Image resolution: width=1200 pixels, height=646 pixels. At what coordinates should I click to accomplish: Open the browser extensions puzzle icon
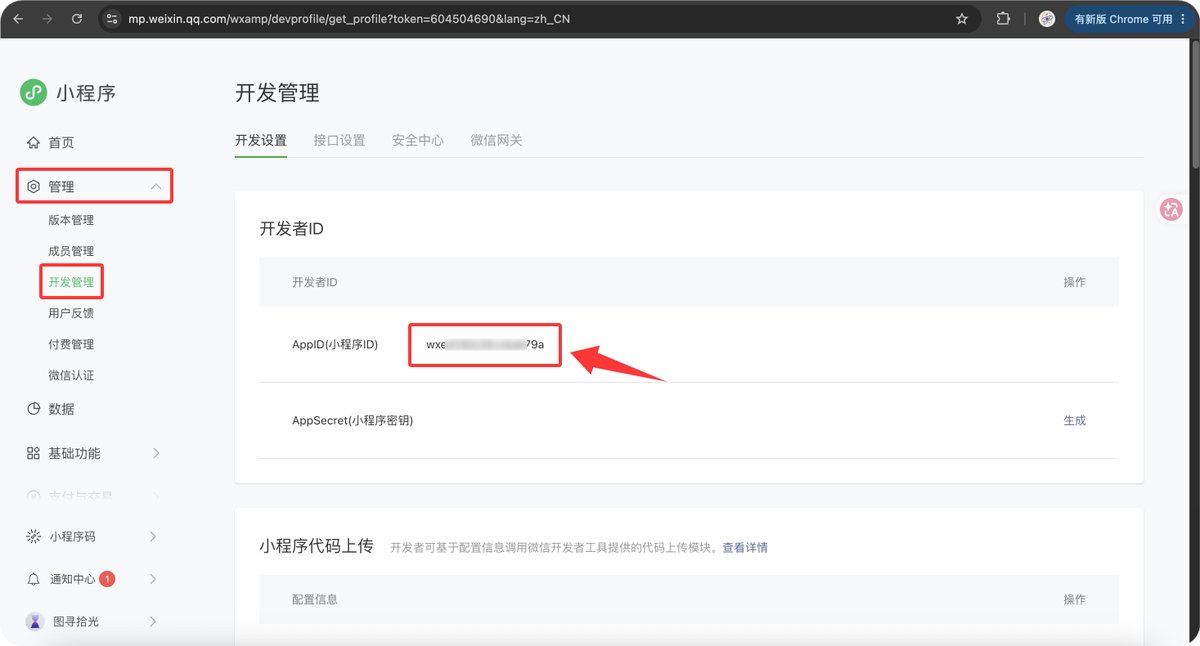pos(1003,19)
